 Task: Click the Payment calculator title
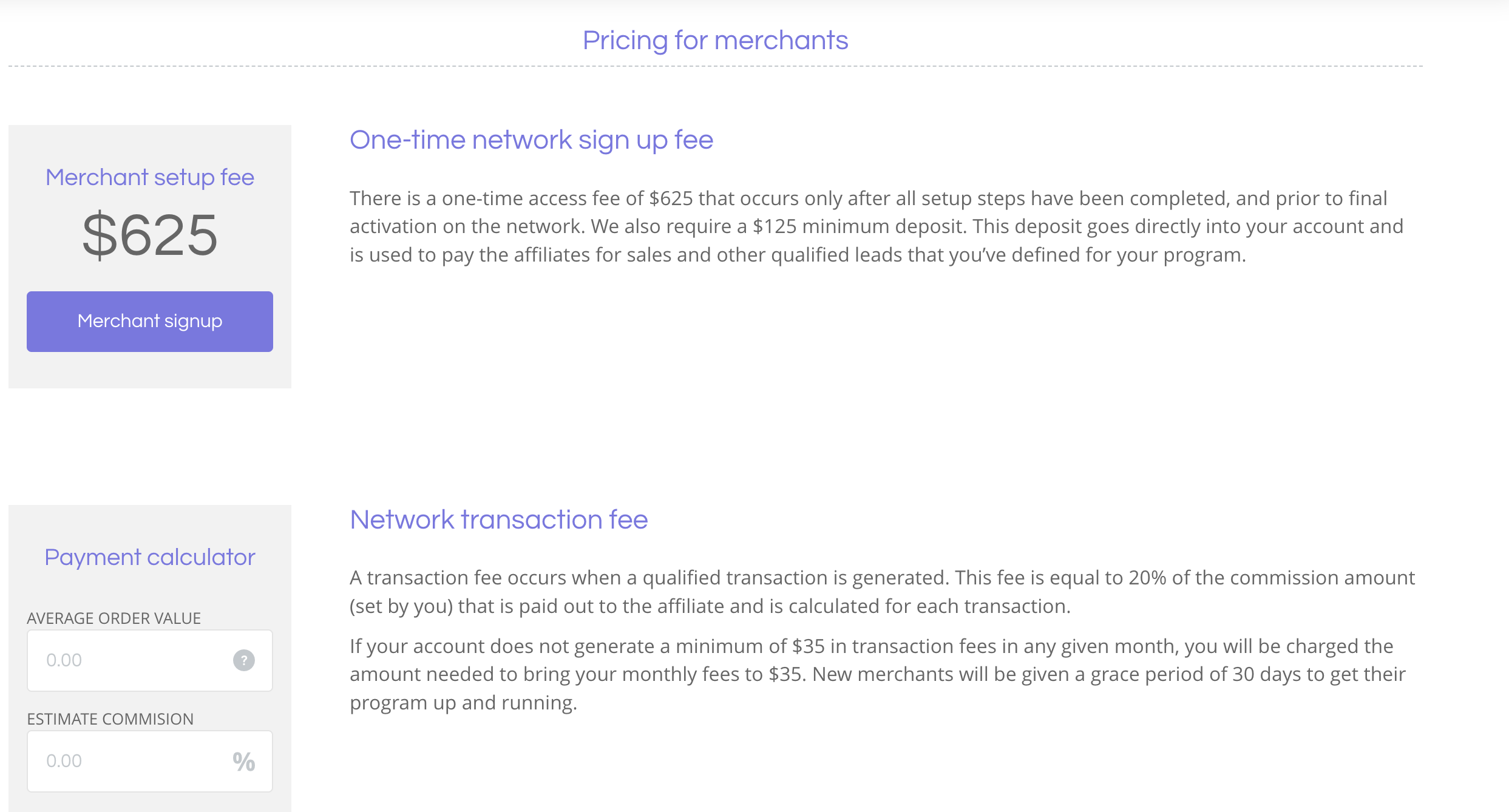tap(150, 557)
